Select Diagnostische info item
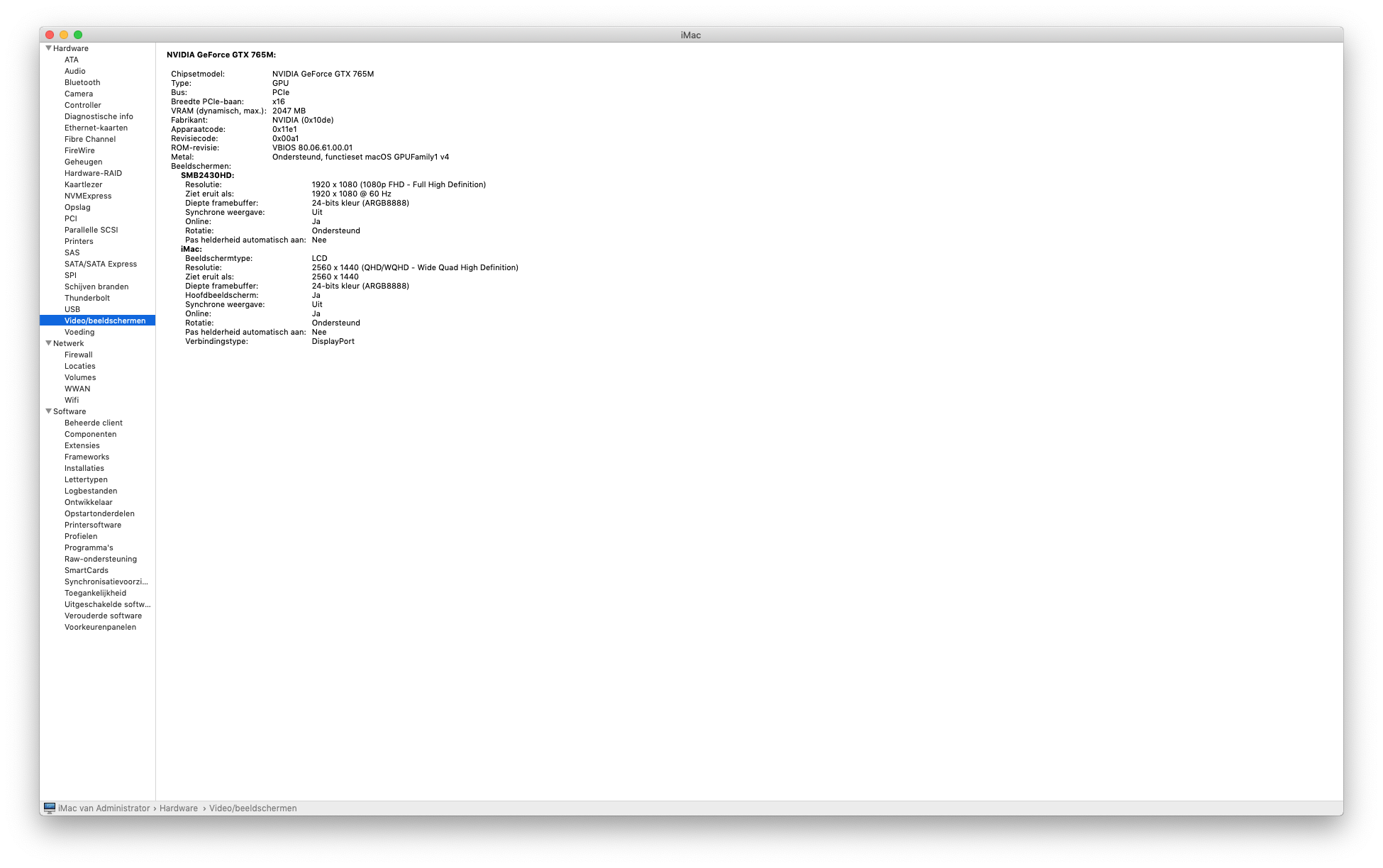The height and width of the screenshot is (868, 1383). pos(99,116)
